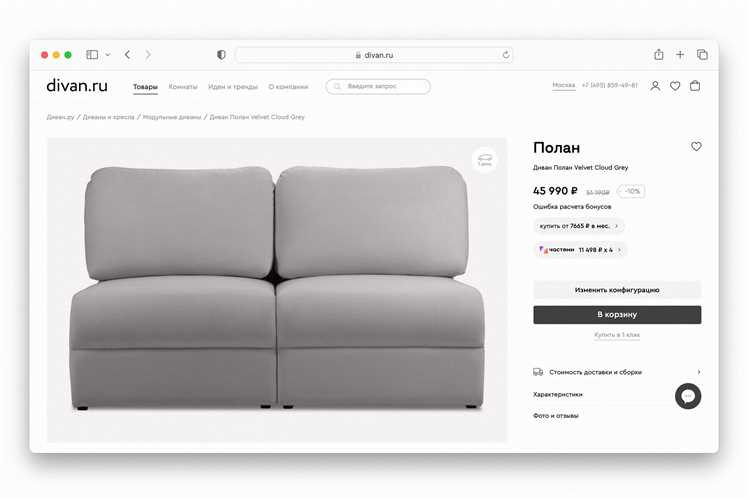Screen dimensions: 750x500
Task: Click Изменить конфигурацию button
Action: [x=617, y=290]
